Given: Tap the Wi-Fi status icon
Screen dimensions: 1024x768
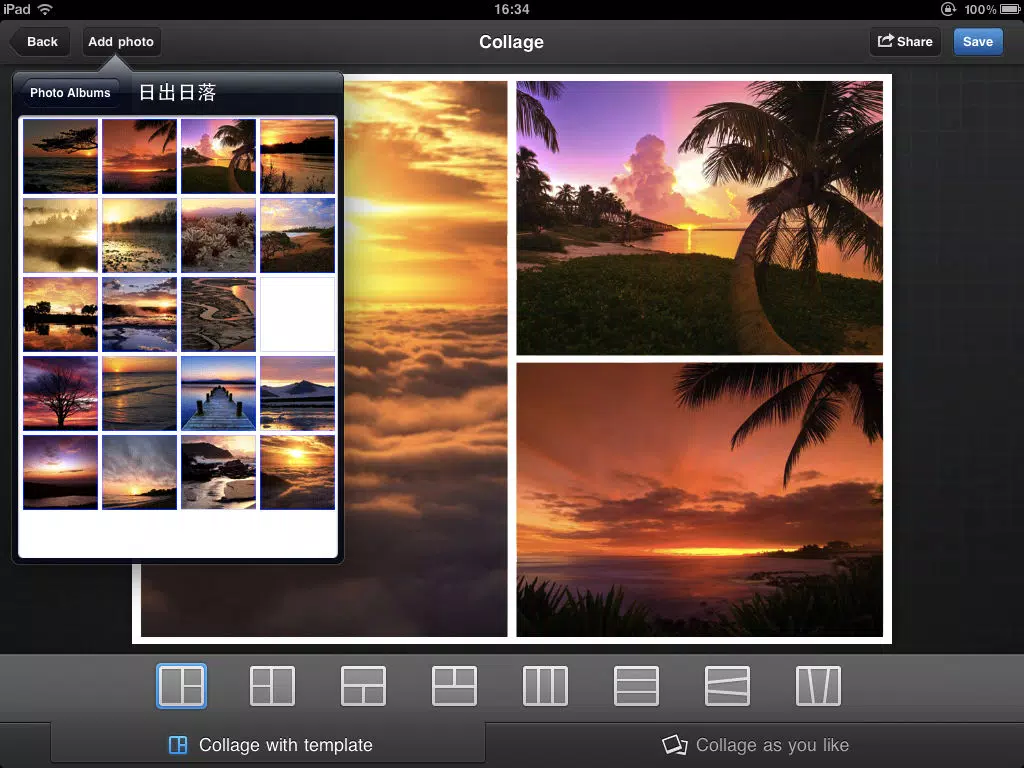Looking at the screenshot, I should (x=45, y=9).
